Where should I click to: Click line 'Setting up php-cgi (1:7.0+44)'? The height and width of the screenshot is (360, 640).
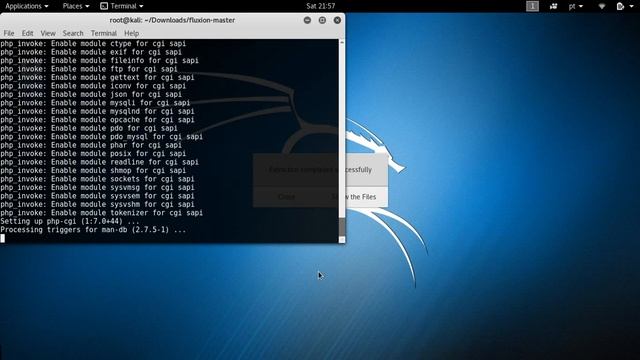pos(70,221)
